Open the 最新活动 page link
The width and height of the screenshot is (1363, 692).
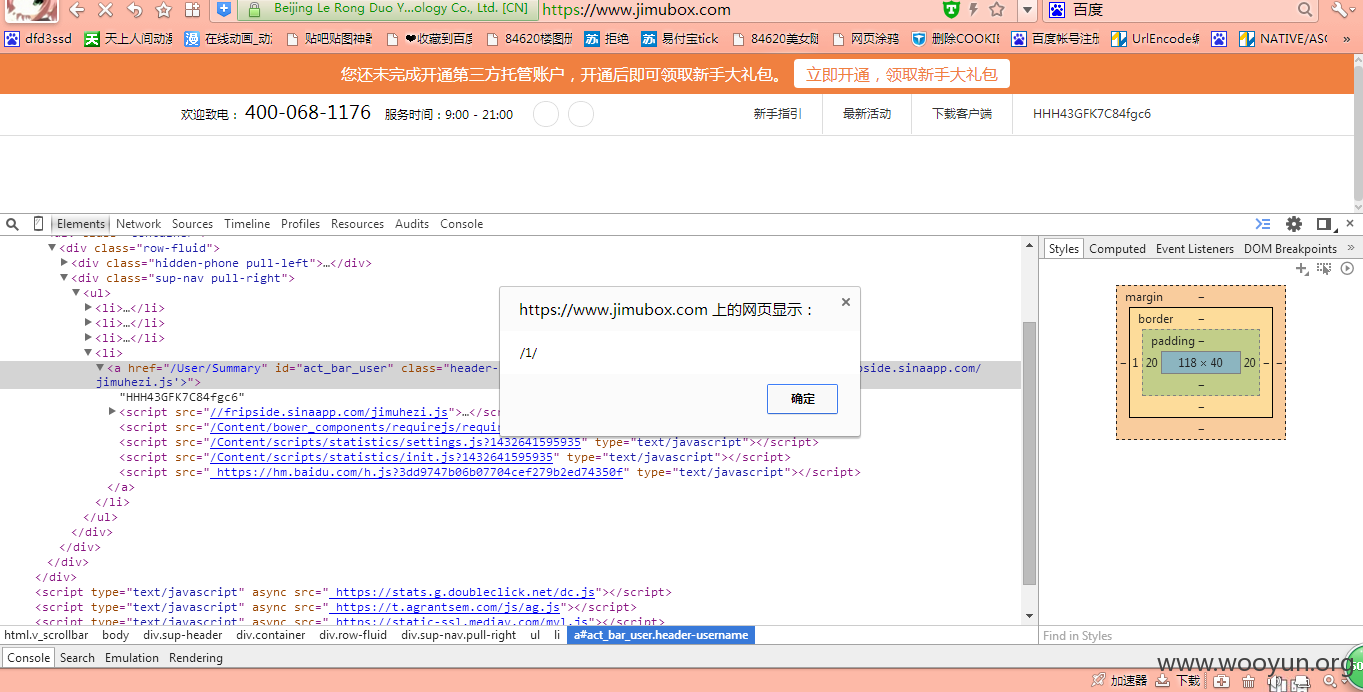click(x=867, y=114)
